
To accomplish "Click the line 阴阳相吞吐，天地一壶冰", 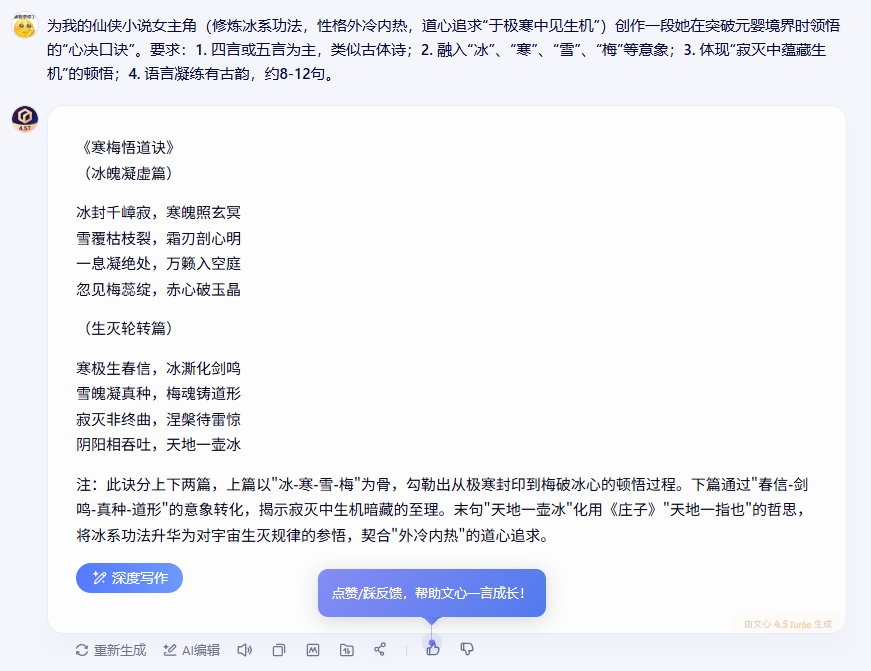I will coord(159,444).
